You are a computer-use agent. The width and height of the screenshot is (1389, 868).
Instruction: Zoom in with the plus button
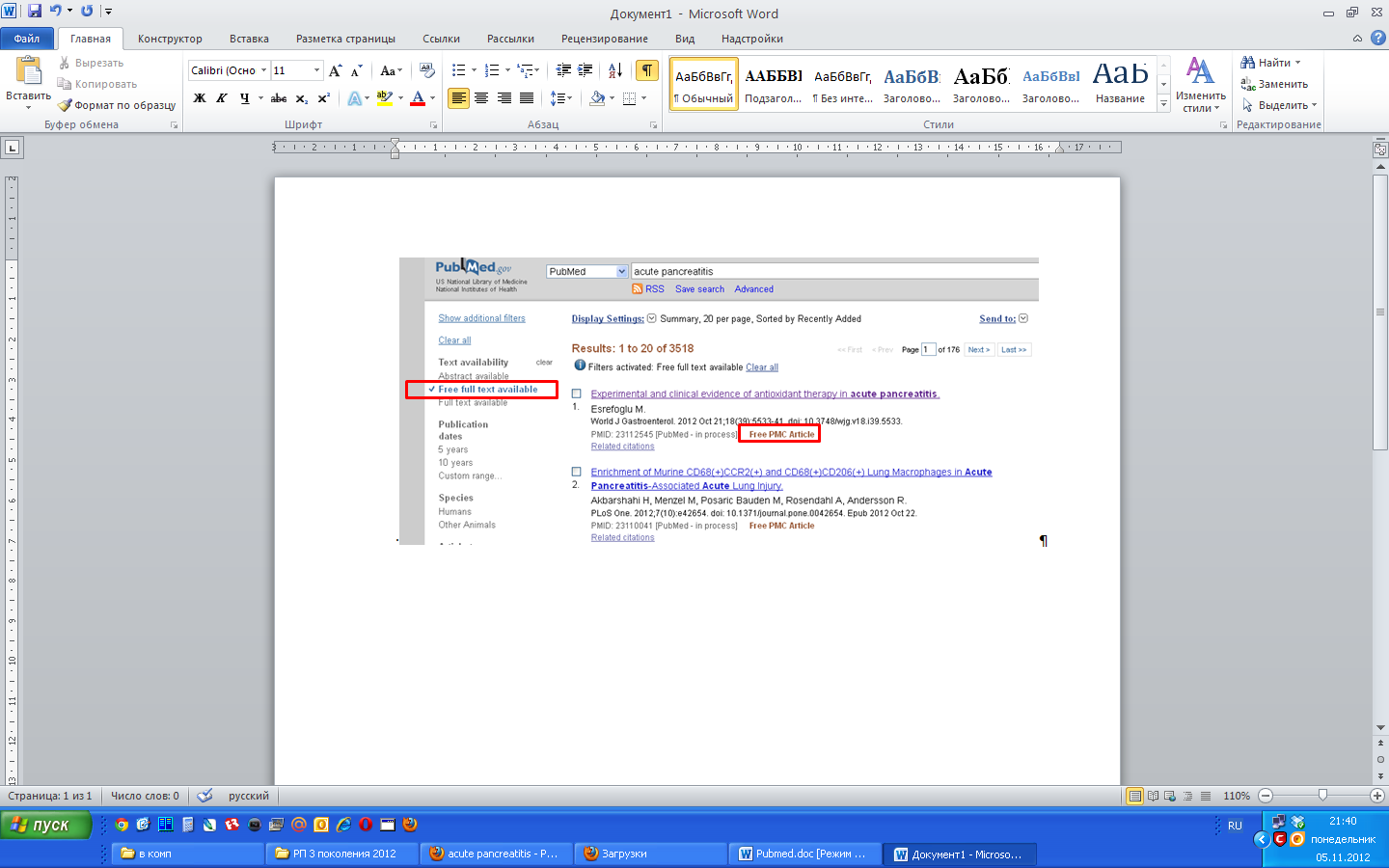(x=1377, y=796)
